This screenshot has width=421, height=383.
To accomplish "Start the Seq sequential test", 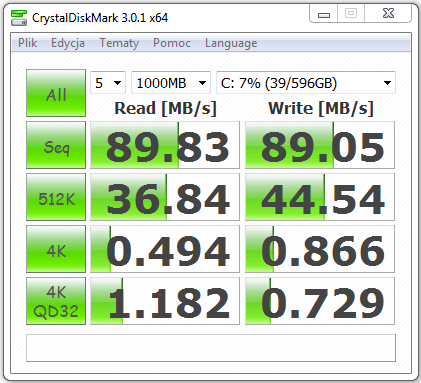I will point(56,145).
